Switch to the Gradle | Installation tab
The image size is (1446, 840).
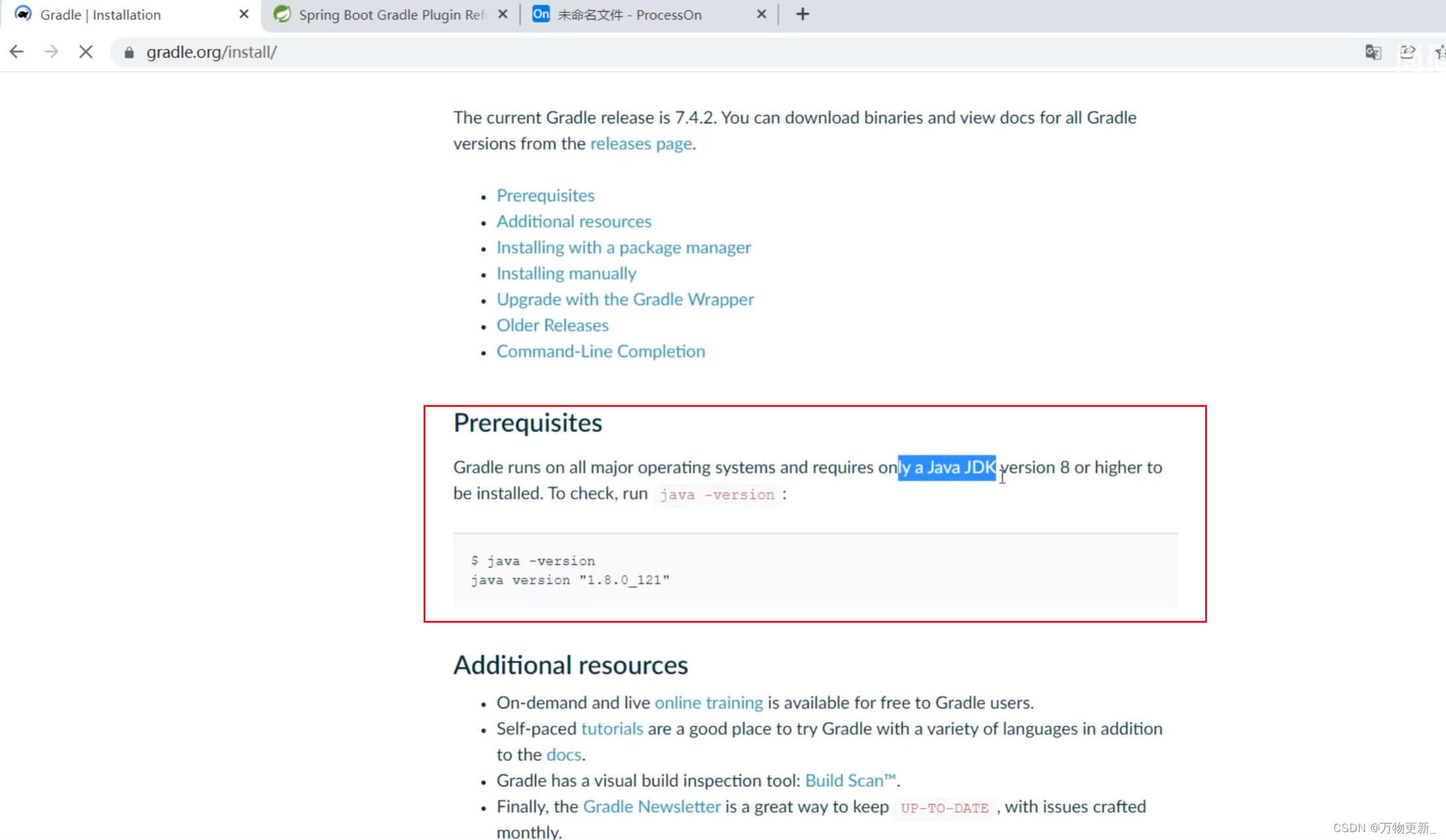coord(131,14)
